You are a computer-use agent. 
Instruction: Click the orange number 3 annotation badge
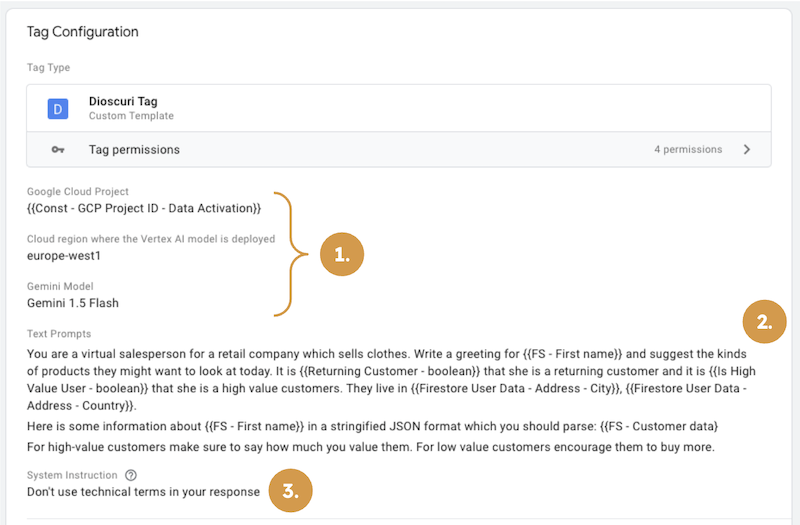coord(291,491)
